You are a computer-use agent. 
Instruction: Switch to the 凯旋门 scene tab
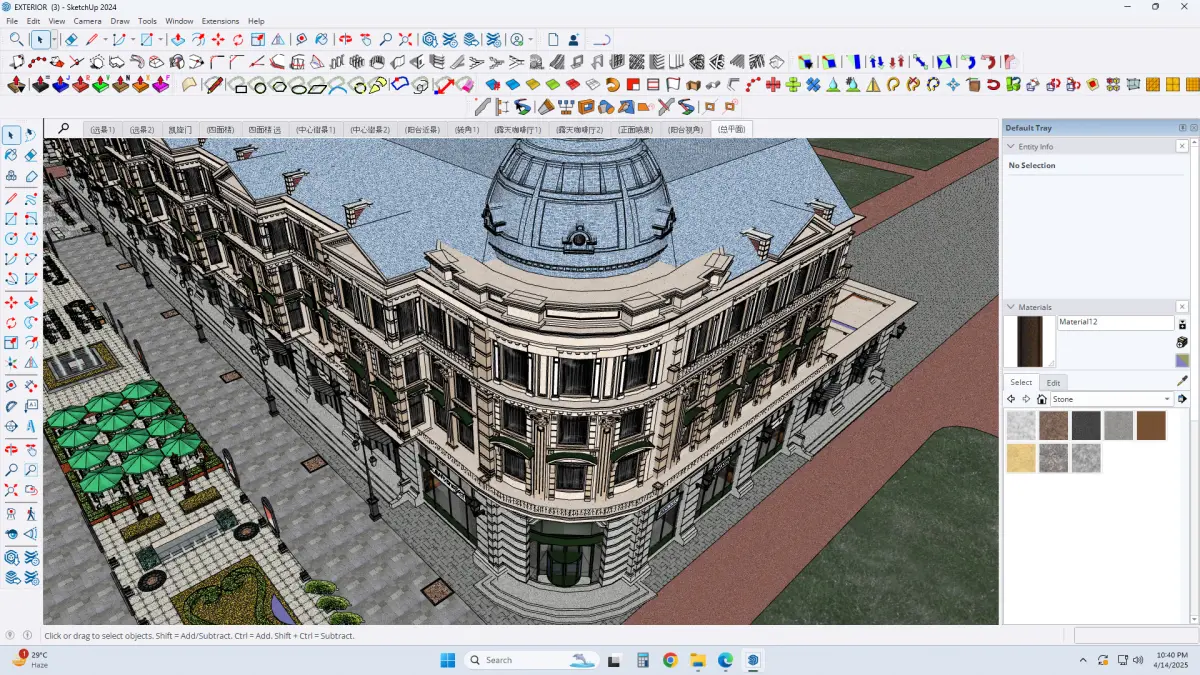click(x=180, y=129)
